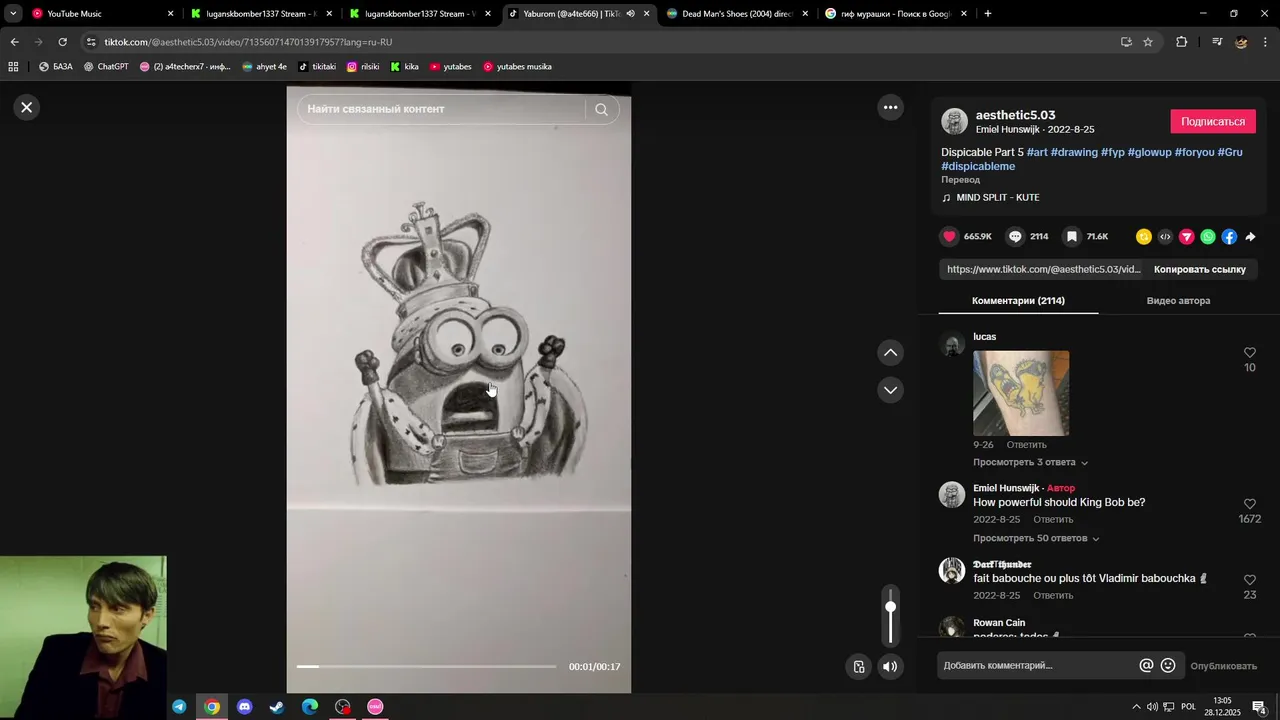Open the apps grid in bookmarks bar
The width and height of the screenshot is (1280, 720).
click(x=13, y=67)
